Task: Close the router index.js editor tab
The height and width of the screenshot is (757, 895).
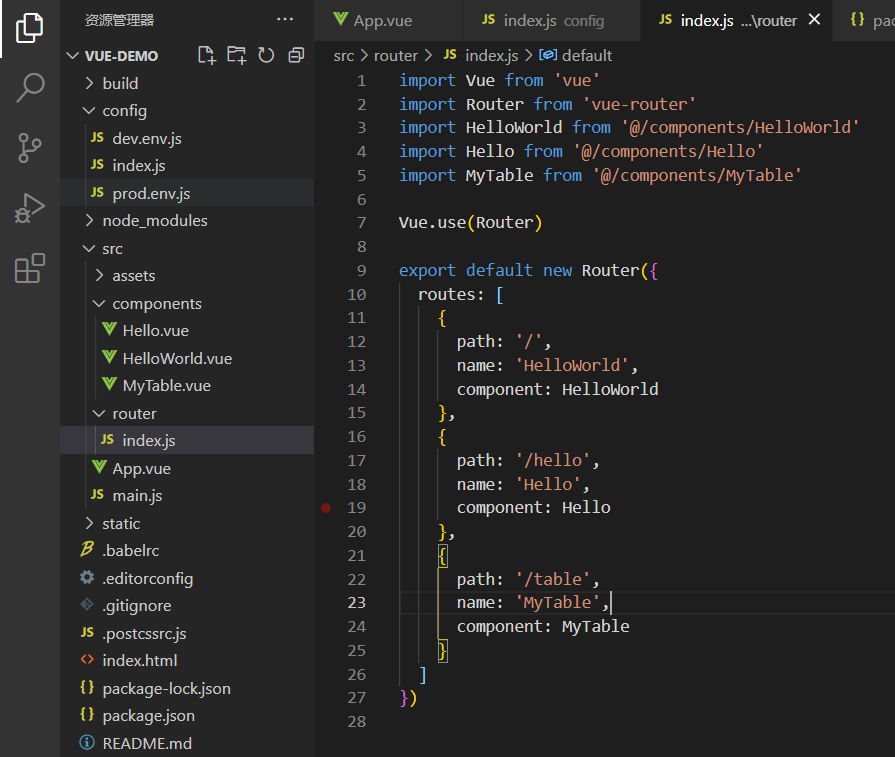Action: (815, 19)
